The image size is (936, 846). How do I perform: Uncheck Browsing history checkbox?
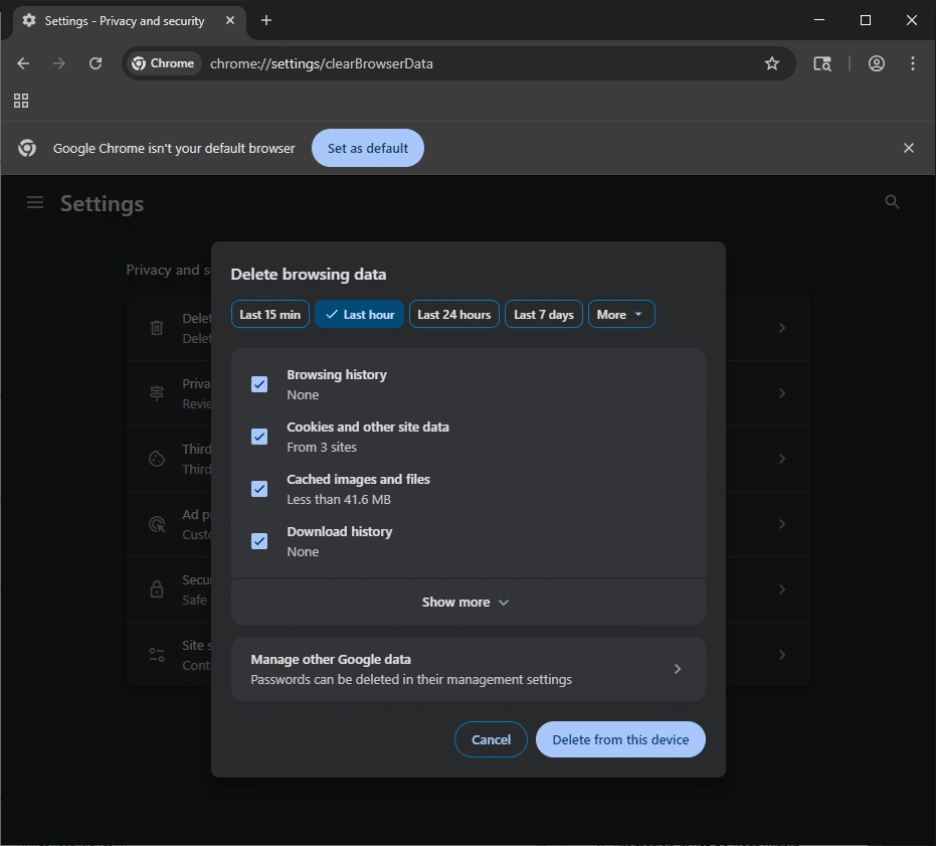tap(259, 384)
